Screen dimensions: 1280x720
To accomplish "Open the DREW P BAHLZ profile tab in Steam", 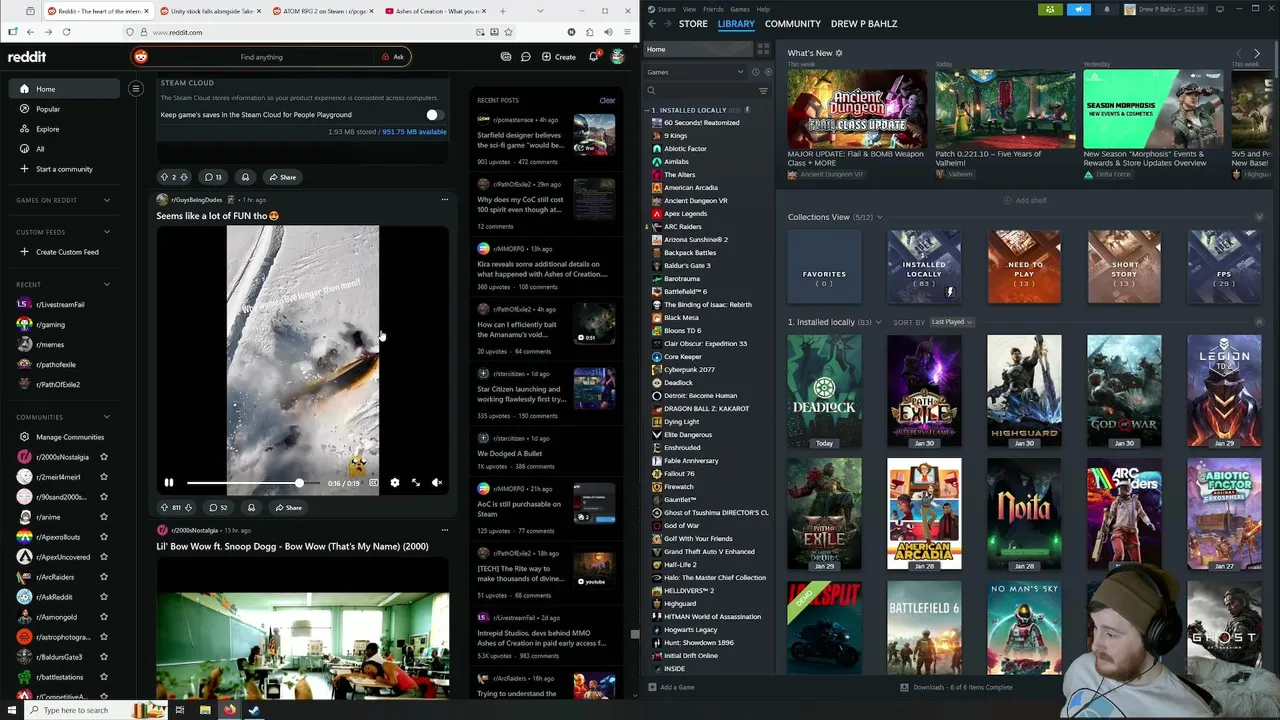I will [864, 24].
